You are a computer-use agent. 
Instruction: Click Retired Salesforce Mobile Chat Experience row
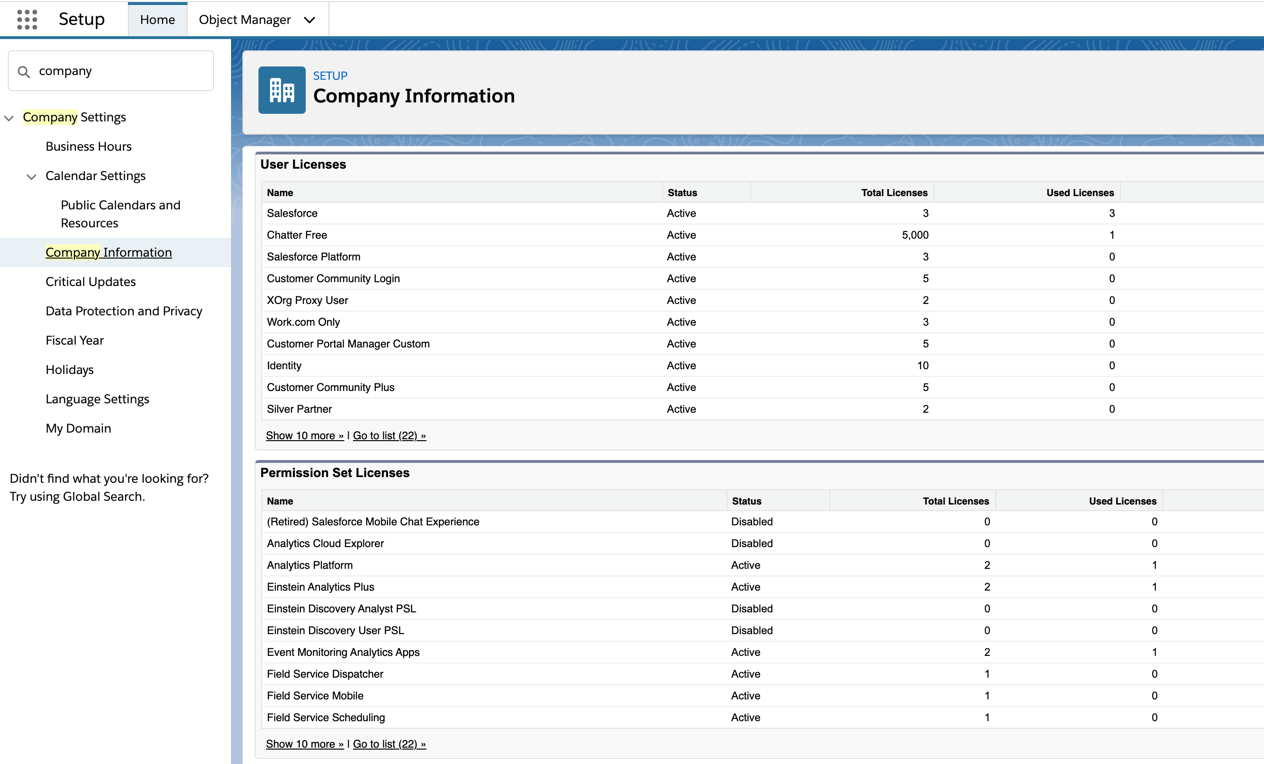tap(373, 522)
